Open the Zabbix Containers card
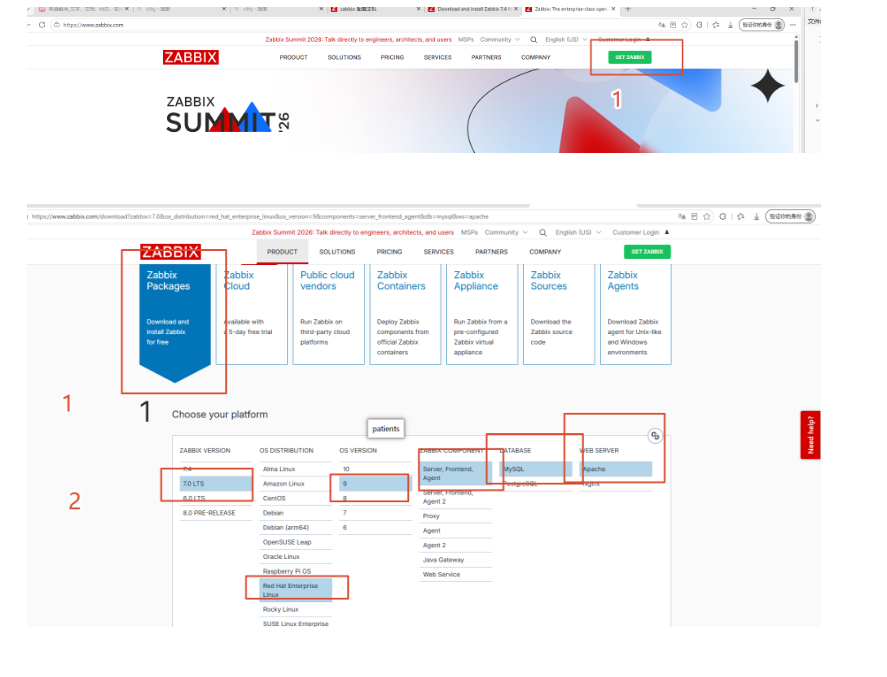This screenshot has width=887, height=677. click(405, 314)
